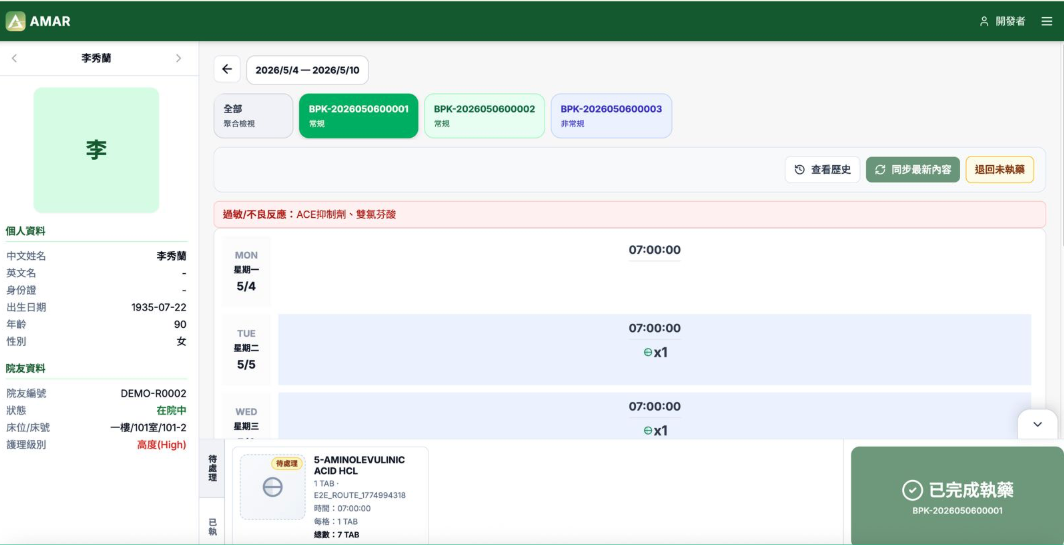Click the 李 resident avatar

point(96,150)
